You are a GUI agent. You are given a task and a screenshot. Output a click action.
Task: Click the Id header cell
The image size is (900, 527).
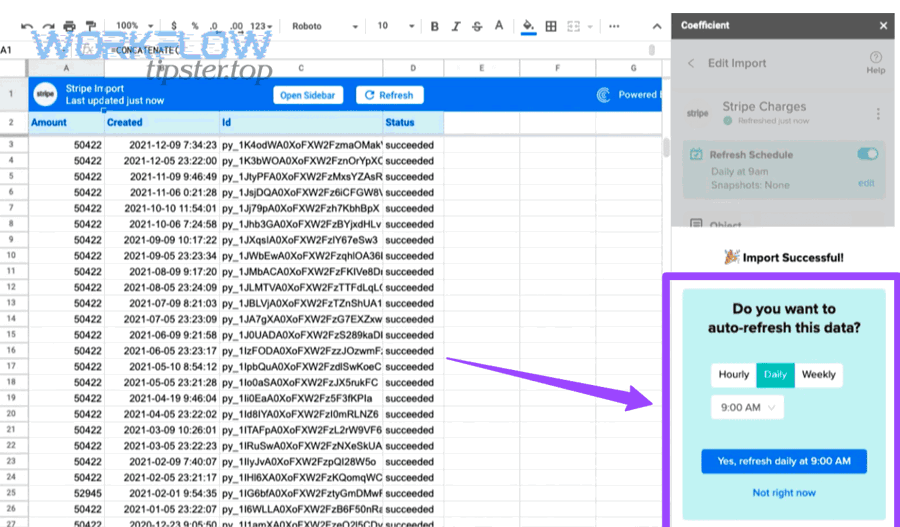tap(301, 122)
